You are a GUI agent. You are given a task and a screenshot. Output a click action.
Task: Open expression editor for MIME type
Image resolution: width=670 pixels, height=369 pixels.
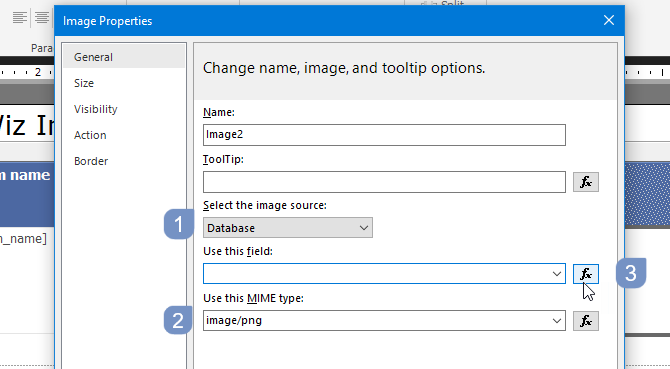(x=585, y=321)
